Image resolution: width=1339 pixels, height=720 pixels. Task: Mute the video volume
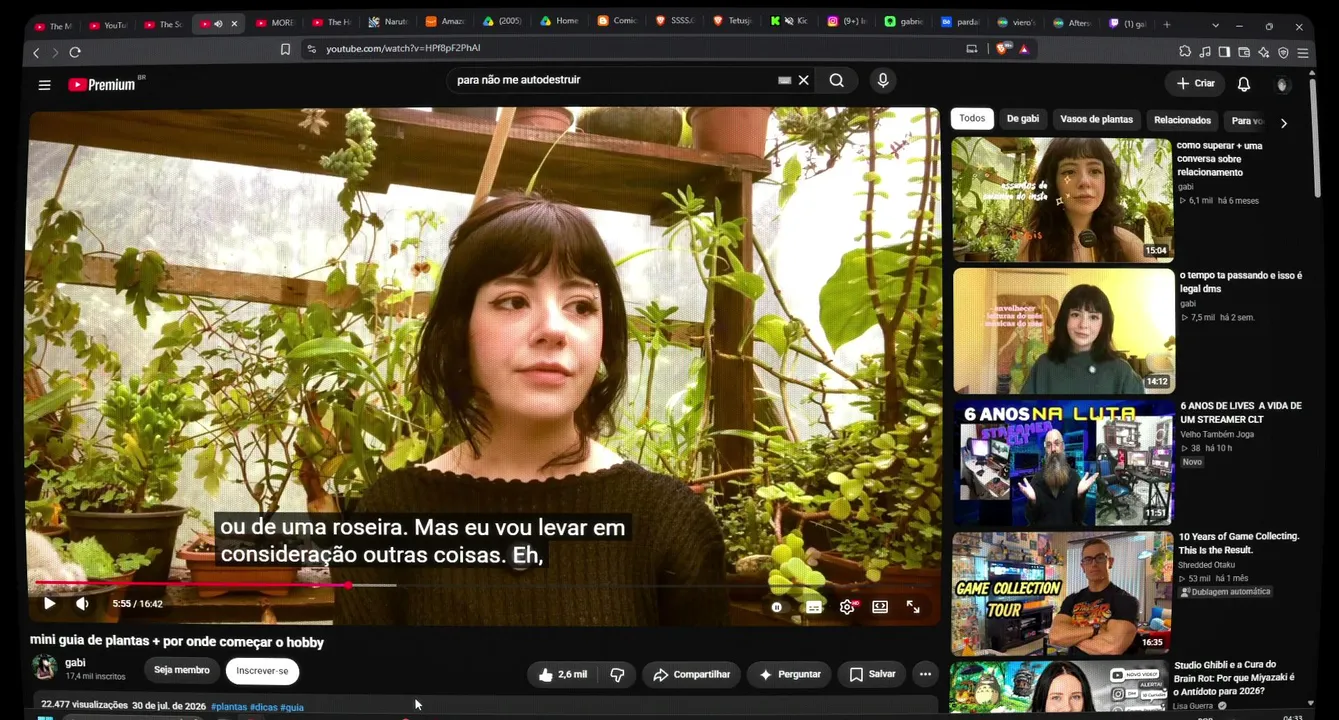tap(82, 604)
